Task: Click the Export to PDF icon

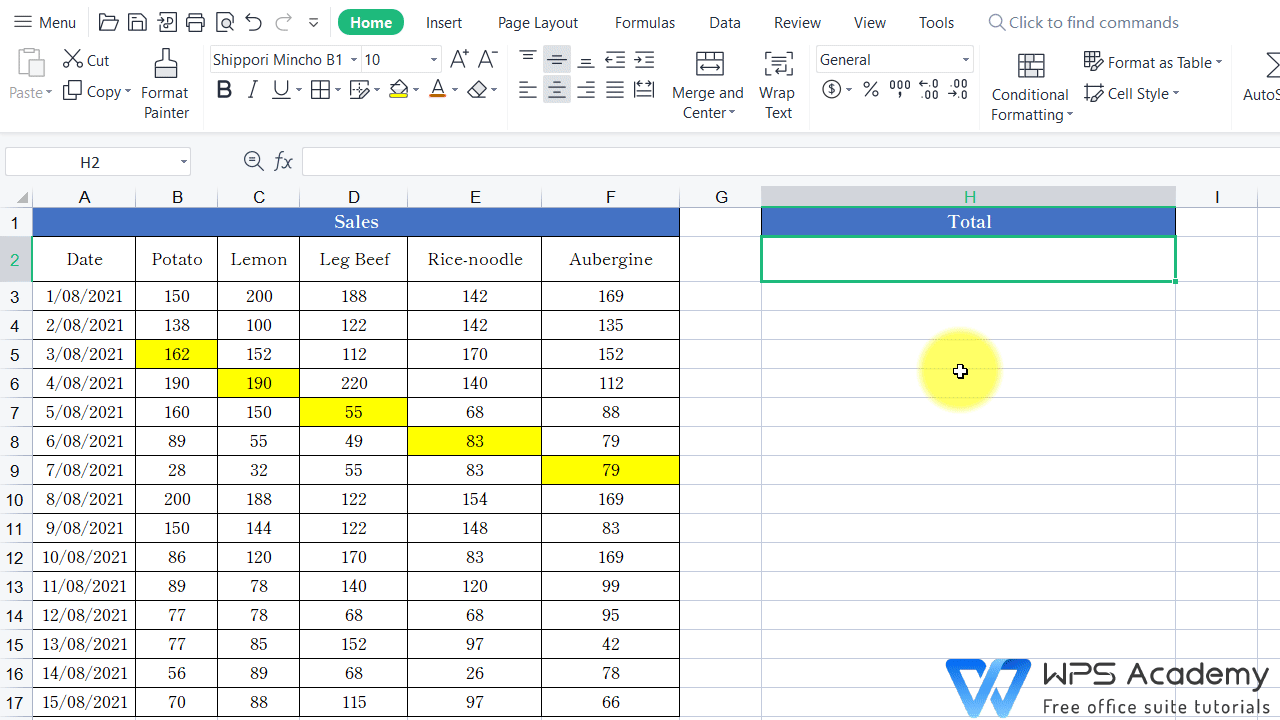Action: tap(167, 22)
